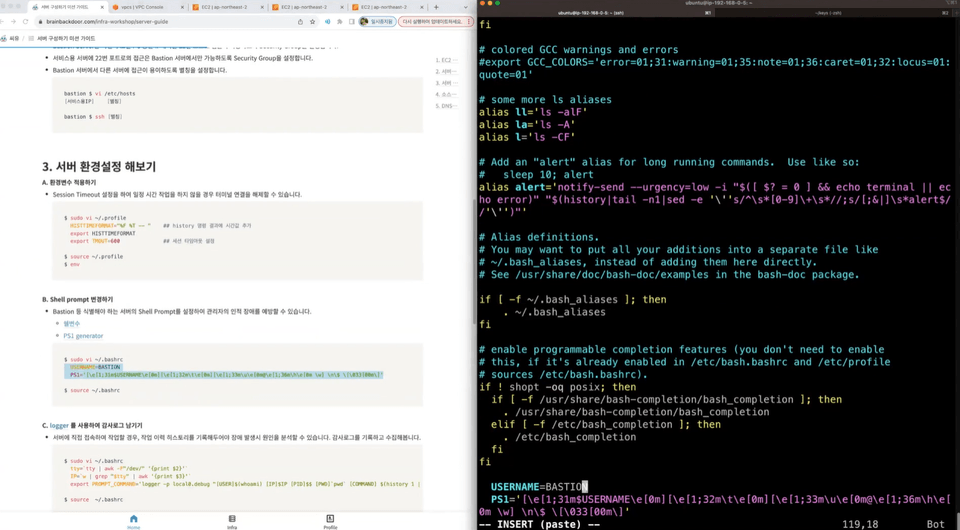Click the browser forward arrow icon
Image resolution: width=960 pixels, height=530 pixels.
(12, 21)
